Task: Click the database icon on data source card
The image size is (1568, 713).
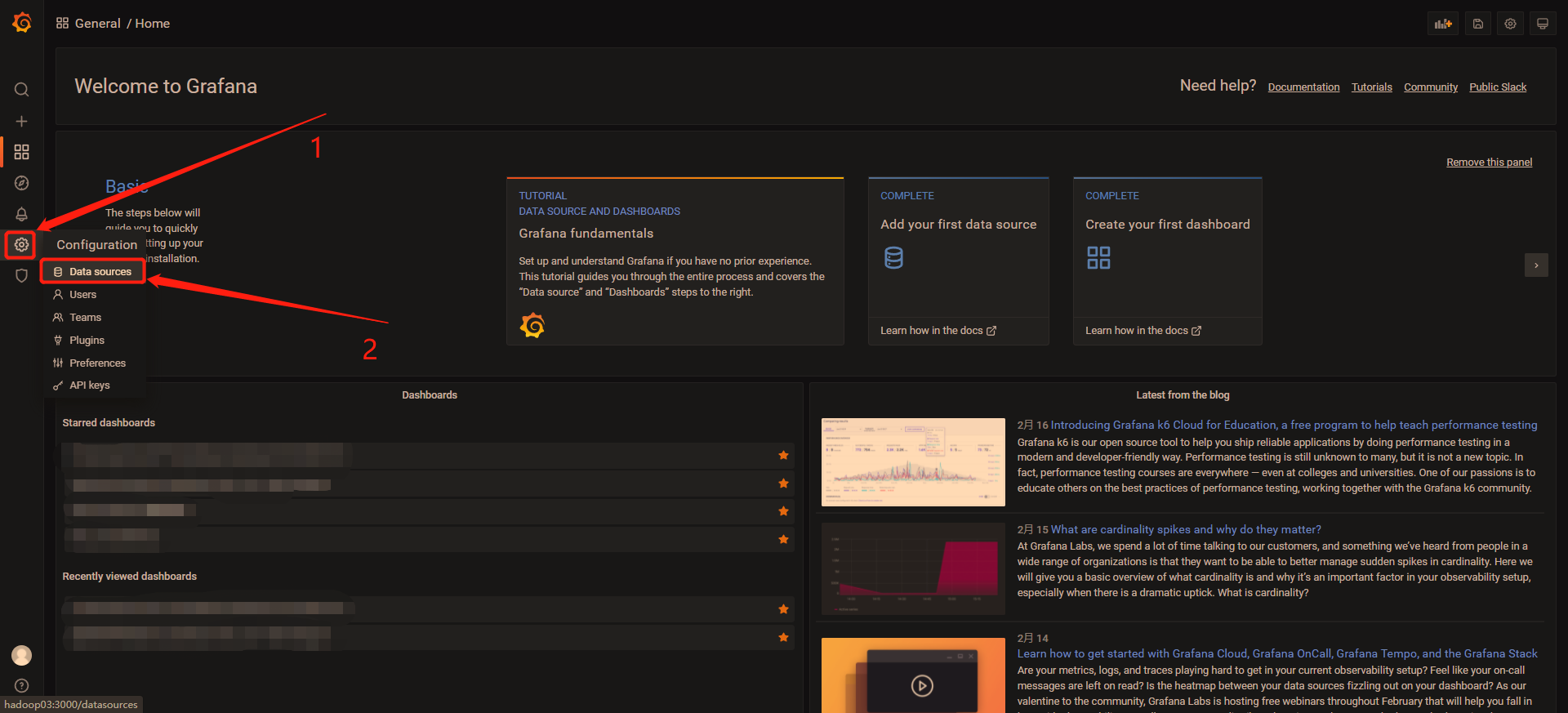Action: point(894,258)
